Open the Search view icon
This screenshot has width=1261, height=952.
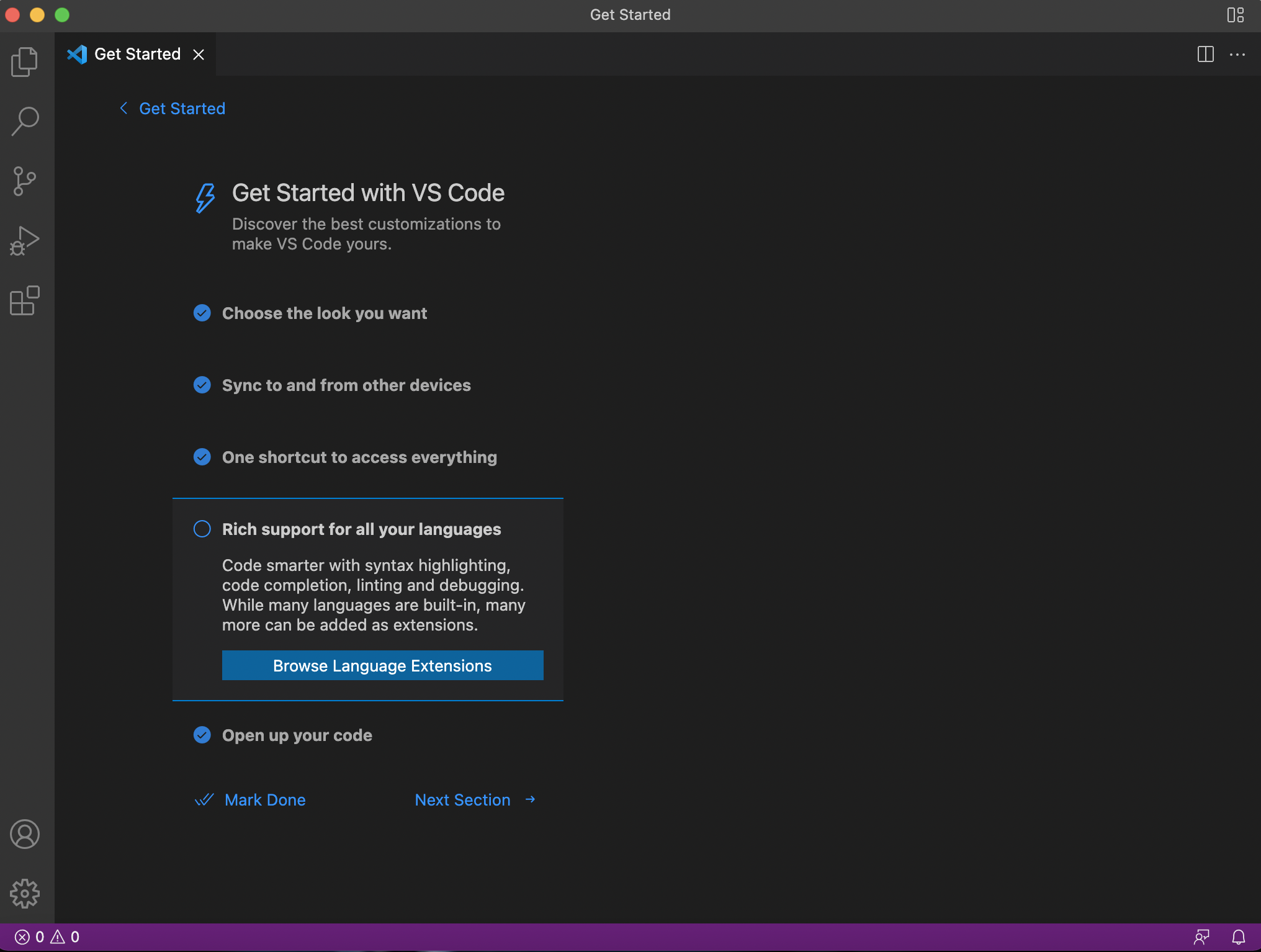pyautogui.click(x=25, y=121)
